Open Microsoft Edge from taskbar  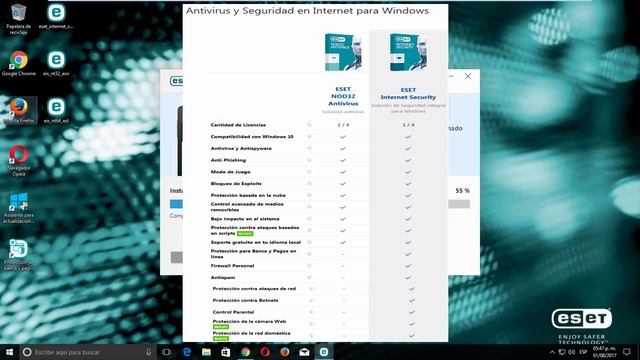point(187,352)
